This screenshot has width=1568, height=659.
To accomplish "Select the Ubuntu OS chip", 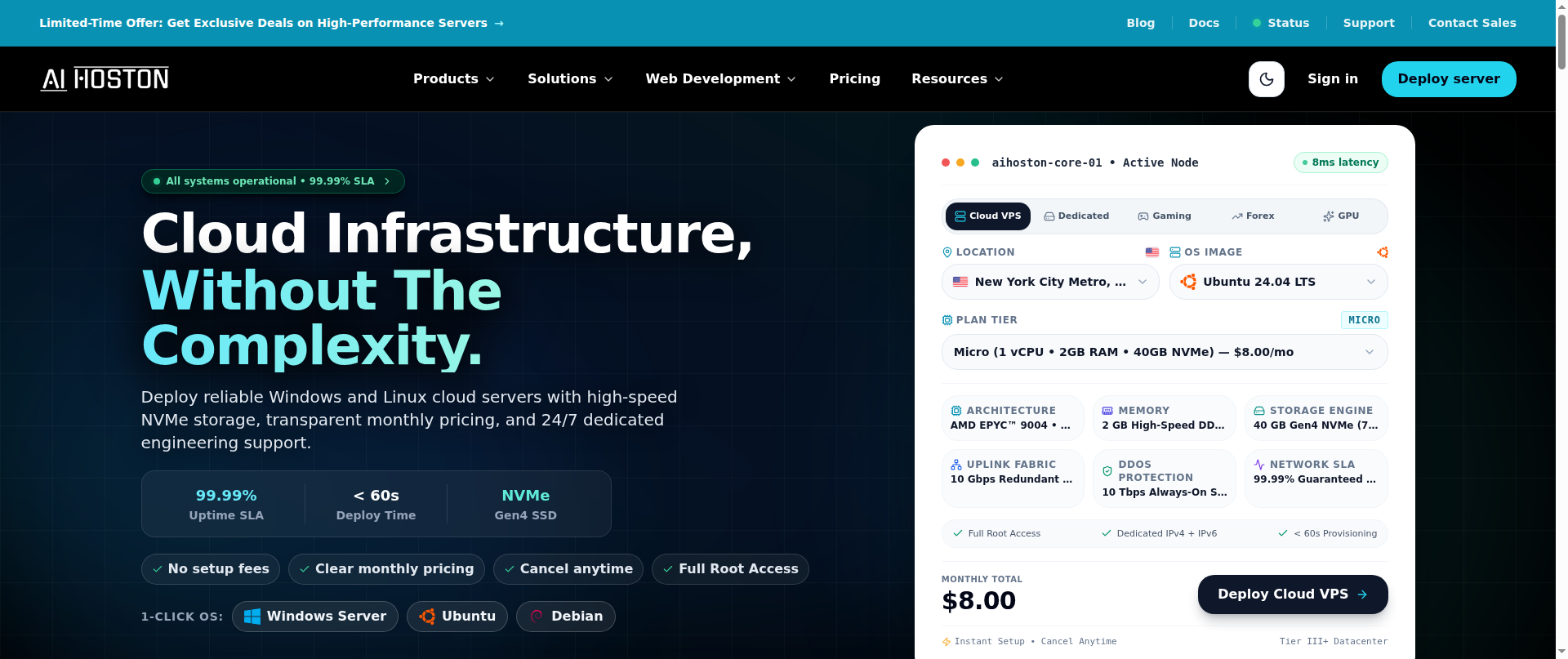I will [457, 617].
